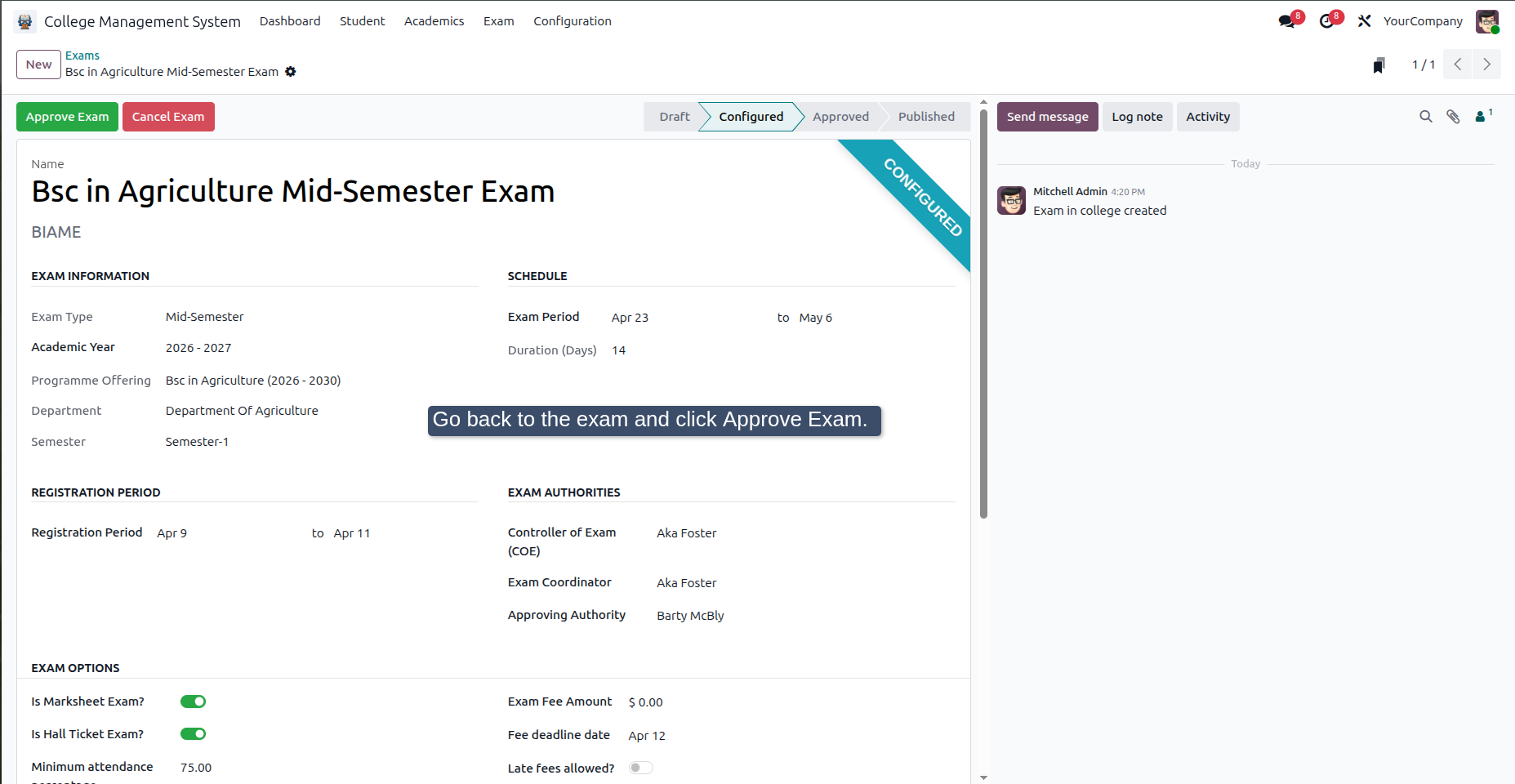The height and width of the screenshot is (784, 1515).
Task: Click the debug tools wrench icon
Action: click(1365, 21)
